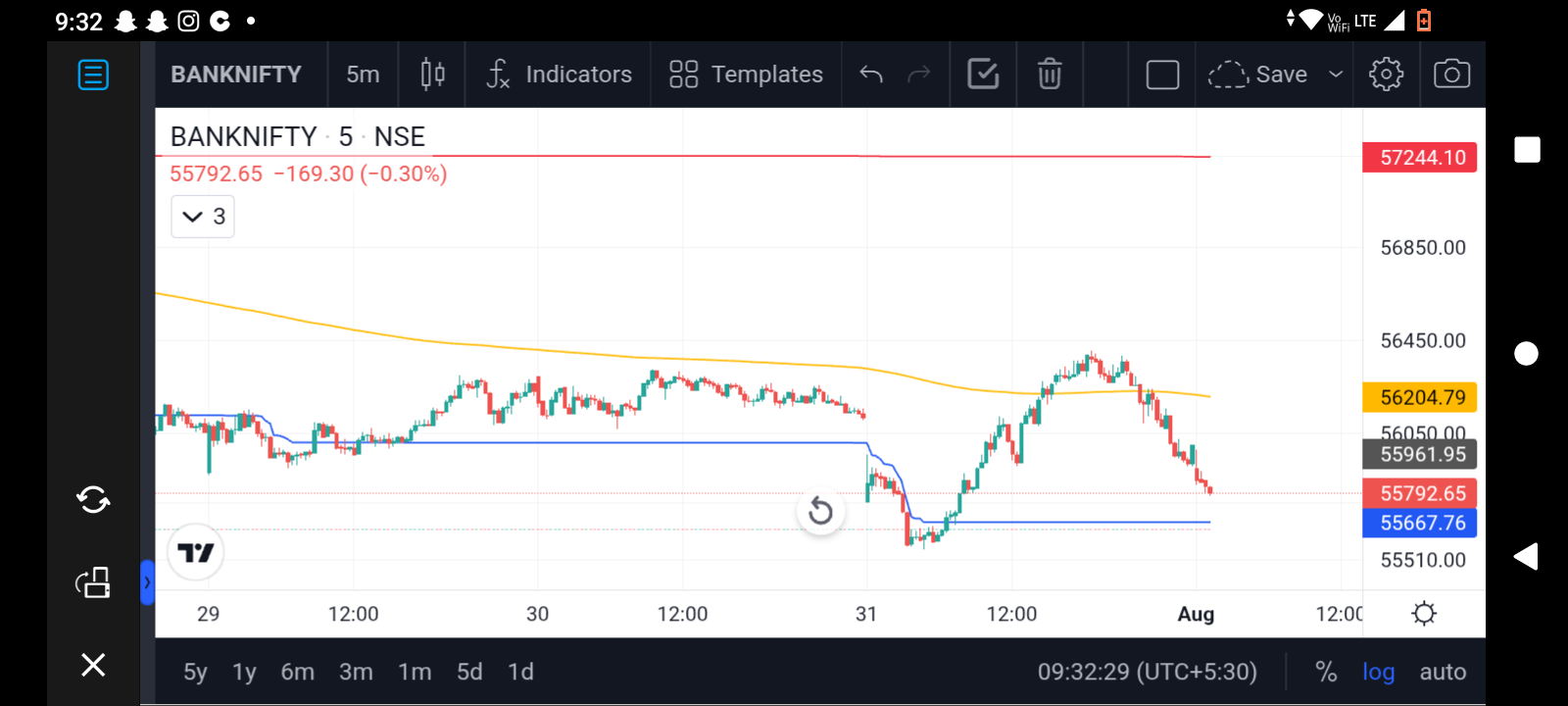Tap the rotate screen icon
The image size is (1568, 706).
[x=93, y=582]
